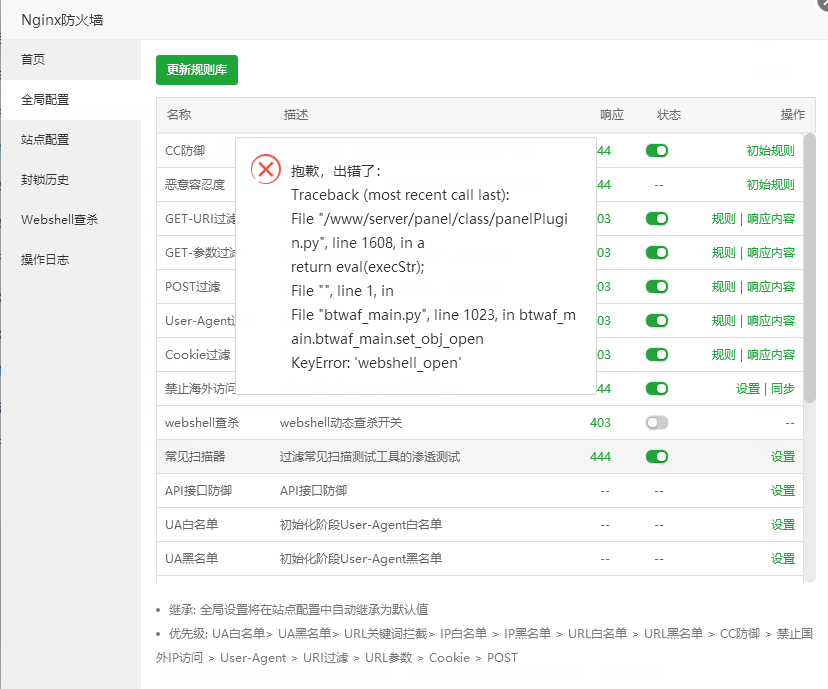Enable the webshell查杀 switch
The height and width of the screenshot is (689, 828).
pyautogui.click(x=657, y=422)
